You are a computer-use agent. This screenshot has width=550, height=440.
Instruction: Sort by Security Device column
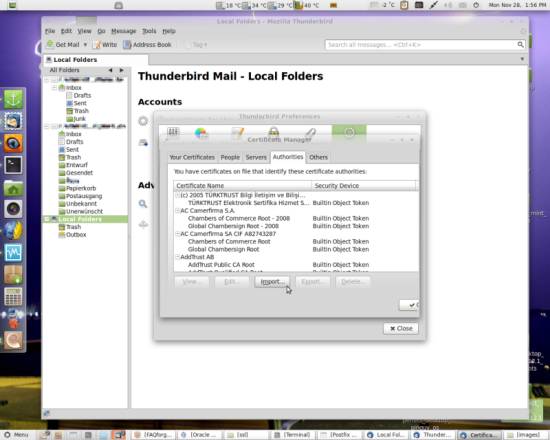coord(363,186)
